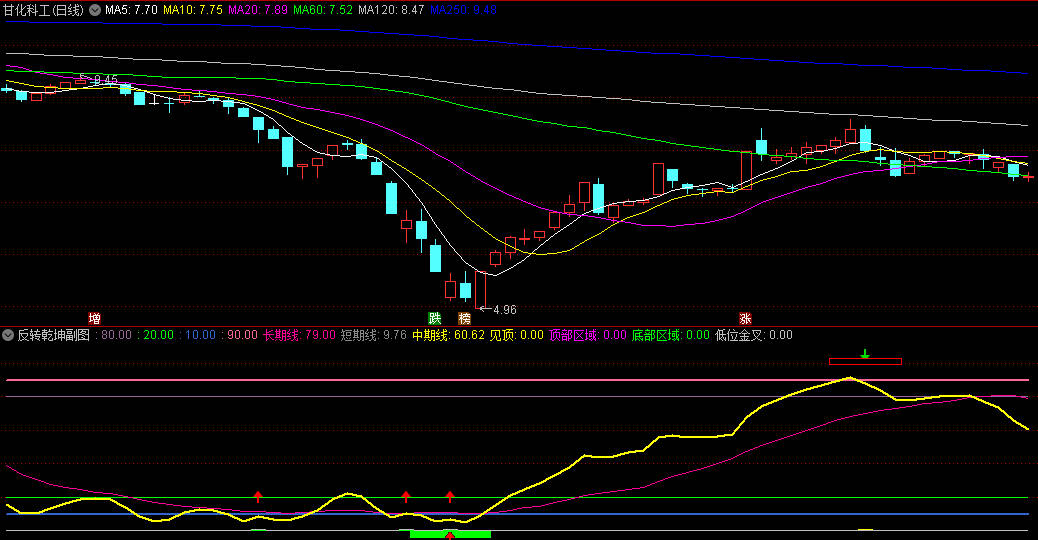The width and height of the screenshot is (1038, 540).
Task: Select the MA5: 7.70 label
Action: pyautogui.click(x=131, y=10)
